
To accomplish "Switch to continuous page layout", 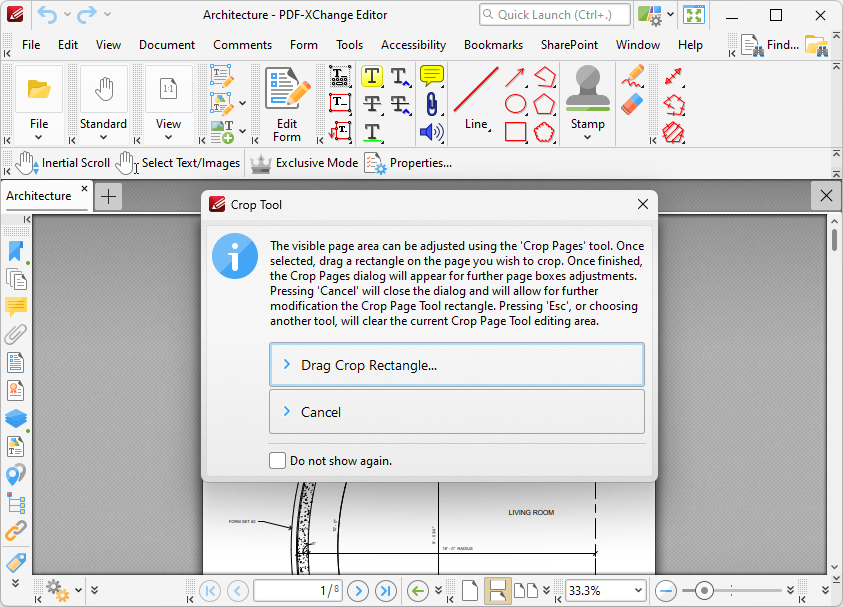I will [x=497, y=590].
